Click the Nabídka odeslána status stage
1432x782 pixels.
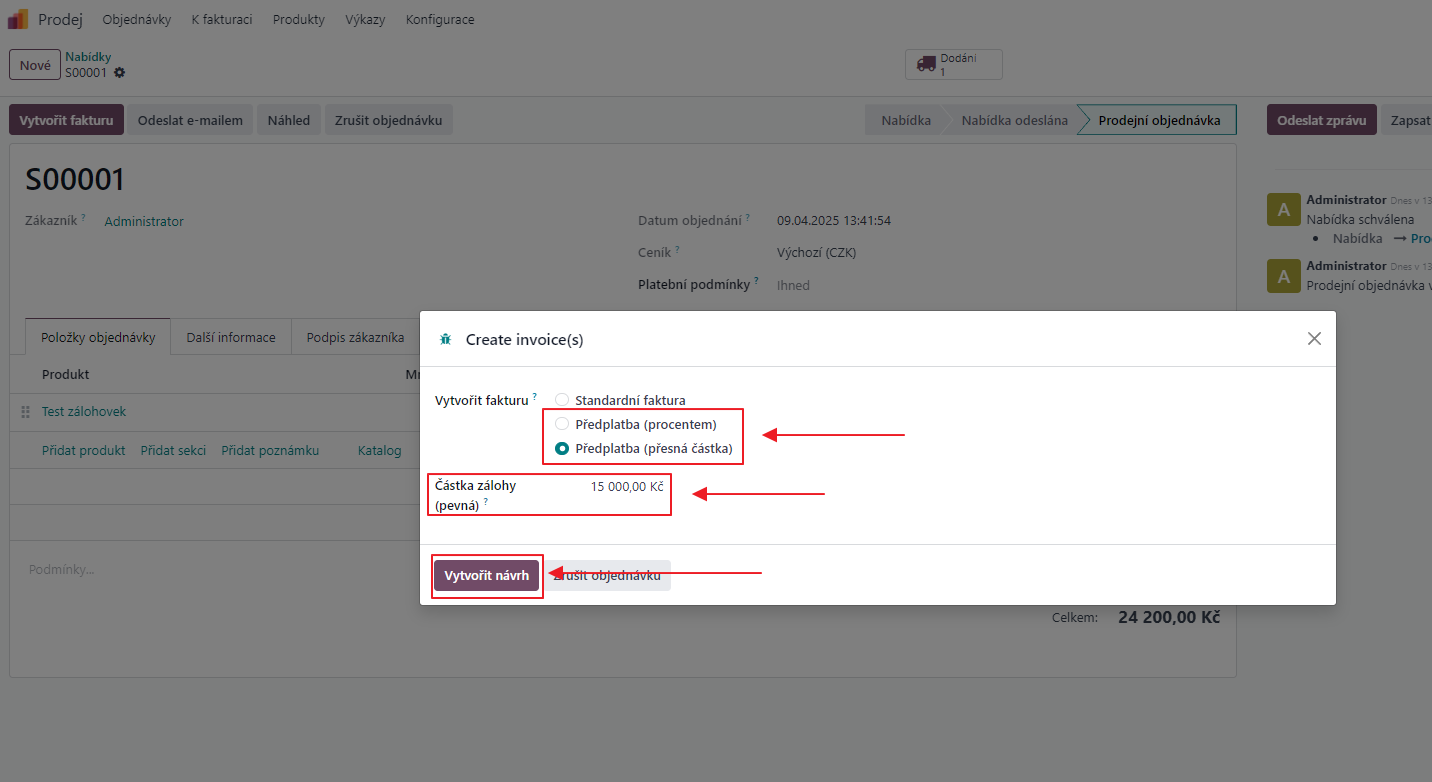point(1014,120)
